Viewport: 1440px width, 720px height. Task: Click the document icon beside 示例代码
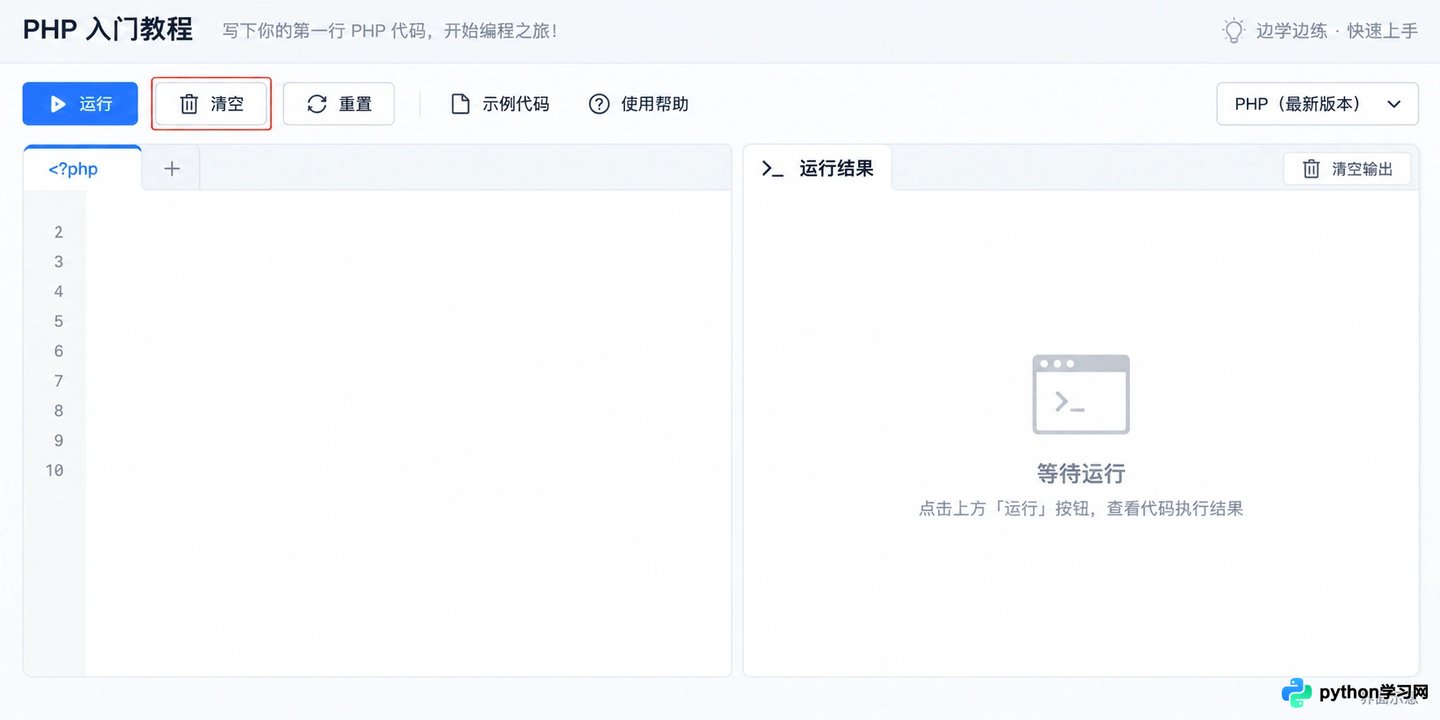click(x=460, y=104)
